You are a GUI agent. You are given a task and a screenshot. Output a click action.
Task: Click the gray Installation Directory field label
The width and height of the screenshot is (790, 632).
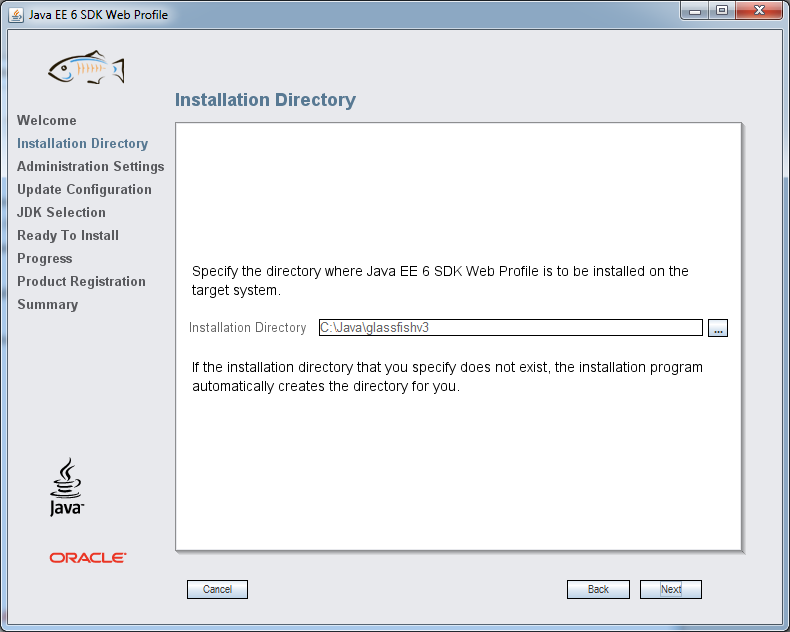click(x=247, y=328)
